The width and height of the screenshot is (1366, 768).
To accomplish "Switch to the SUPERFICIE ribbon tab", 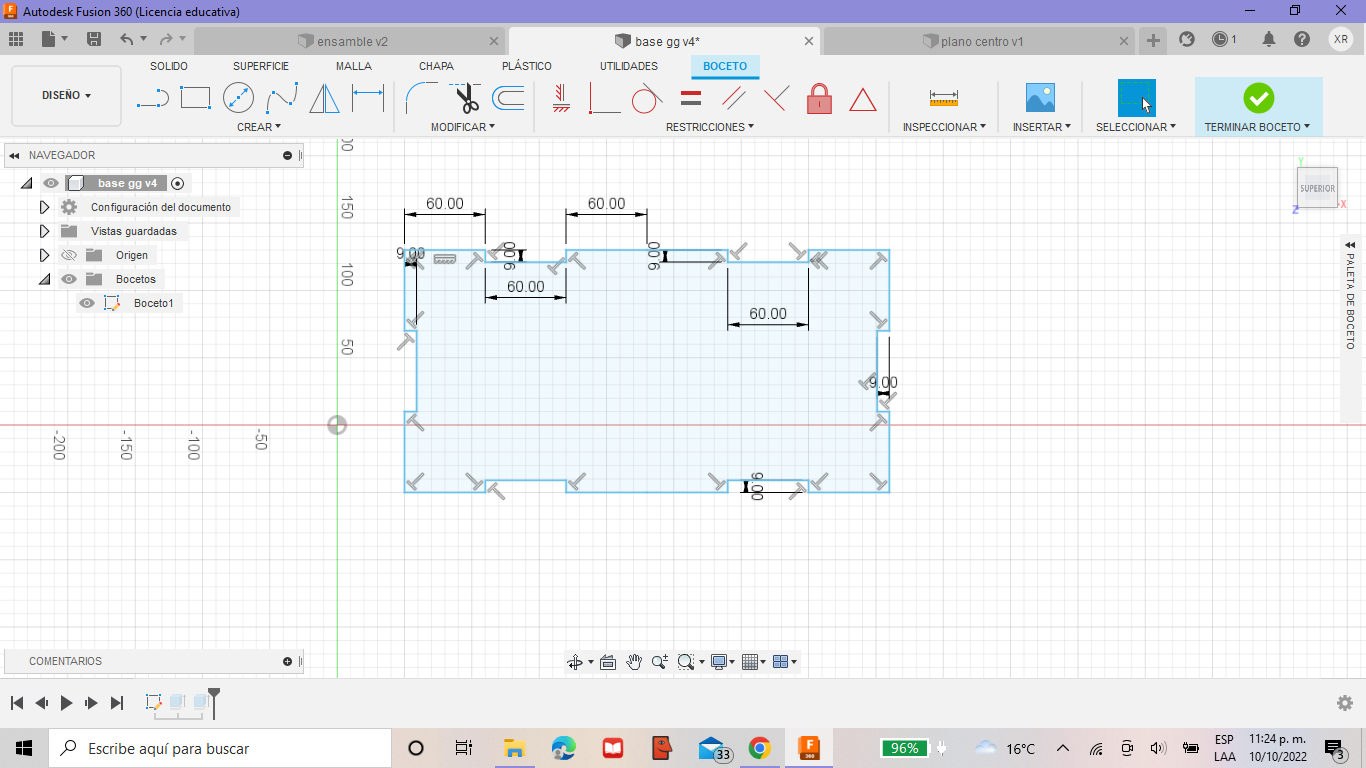I will (x=261, y=66).
